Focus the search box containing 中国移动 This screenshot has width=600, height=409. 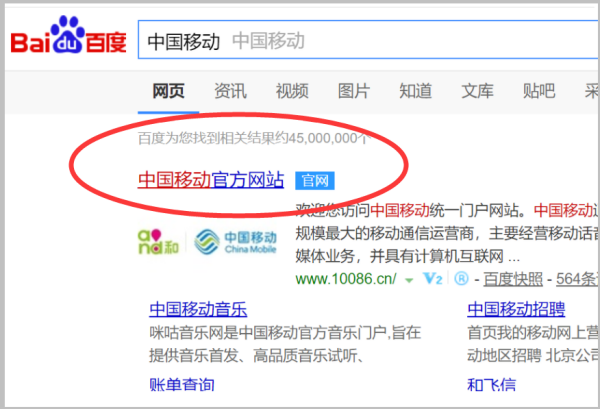368,40
